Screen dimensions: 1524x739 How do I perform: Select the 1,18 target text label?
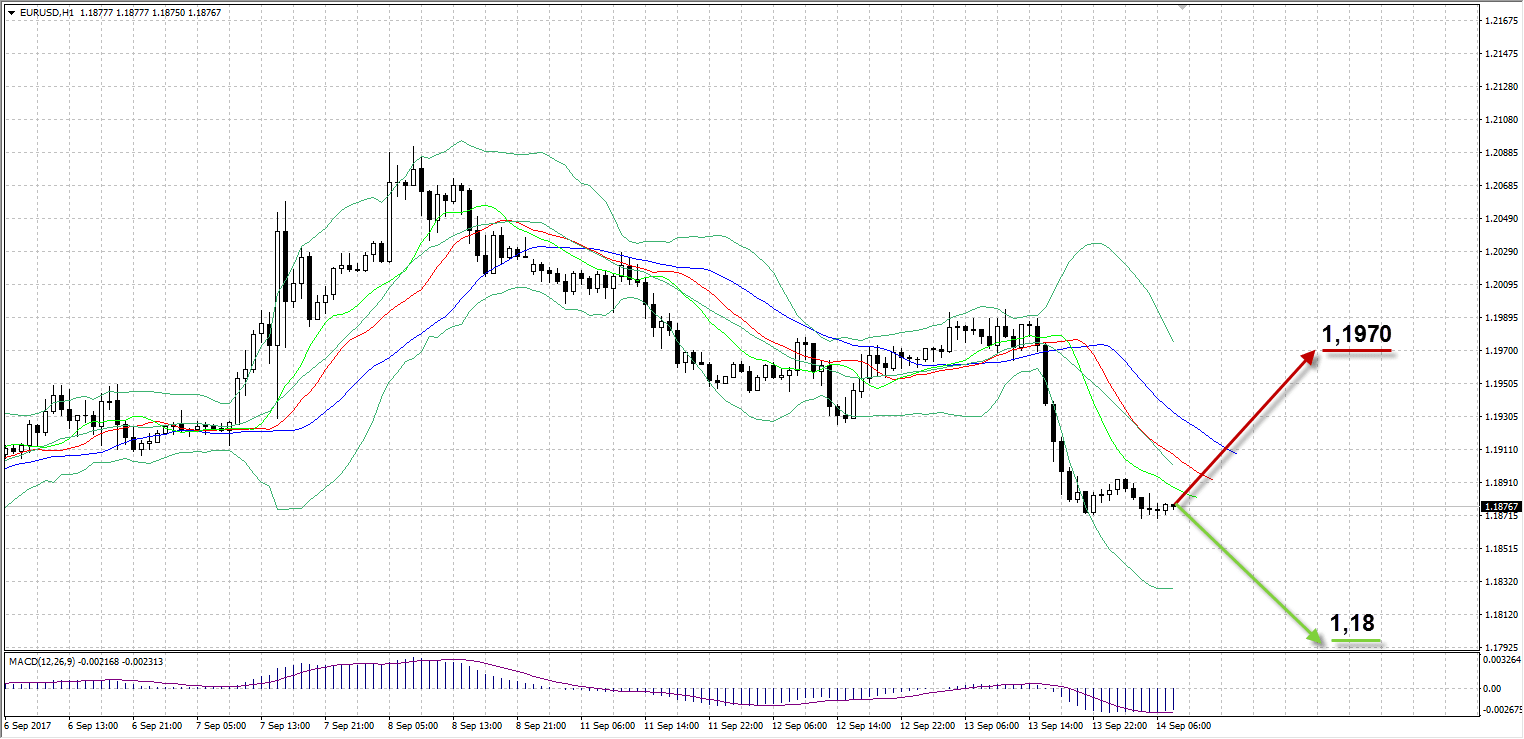tap(1352, 624)
